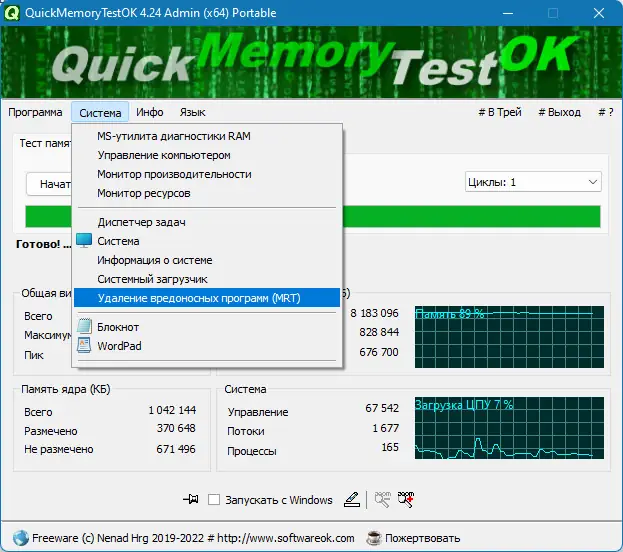Click the value 828 844
This screenshot has width=623, height=552.
tap(379, 332)
